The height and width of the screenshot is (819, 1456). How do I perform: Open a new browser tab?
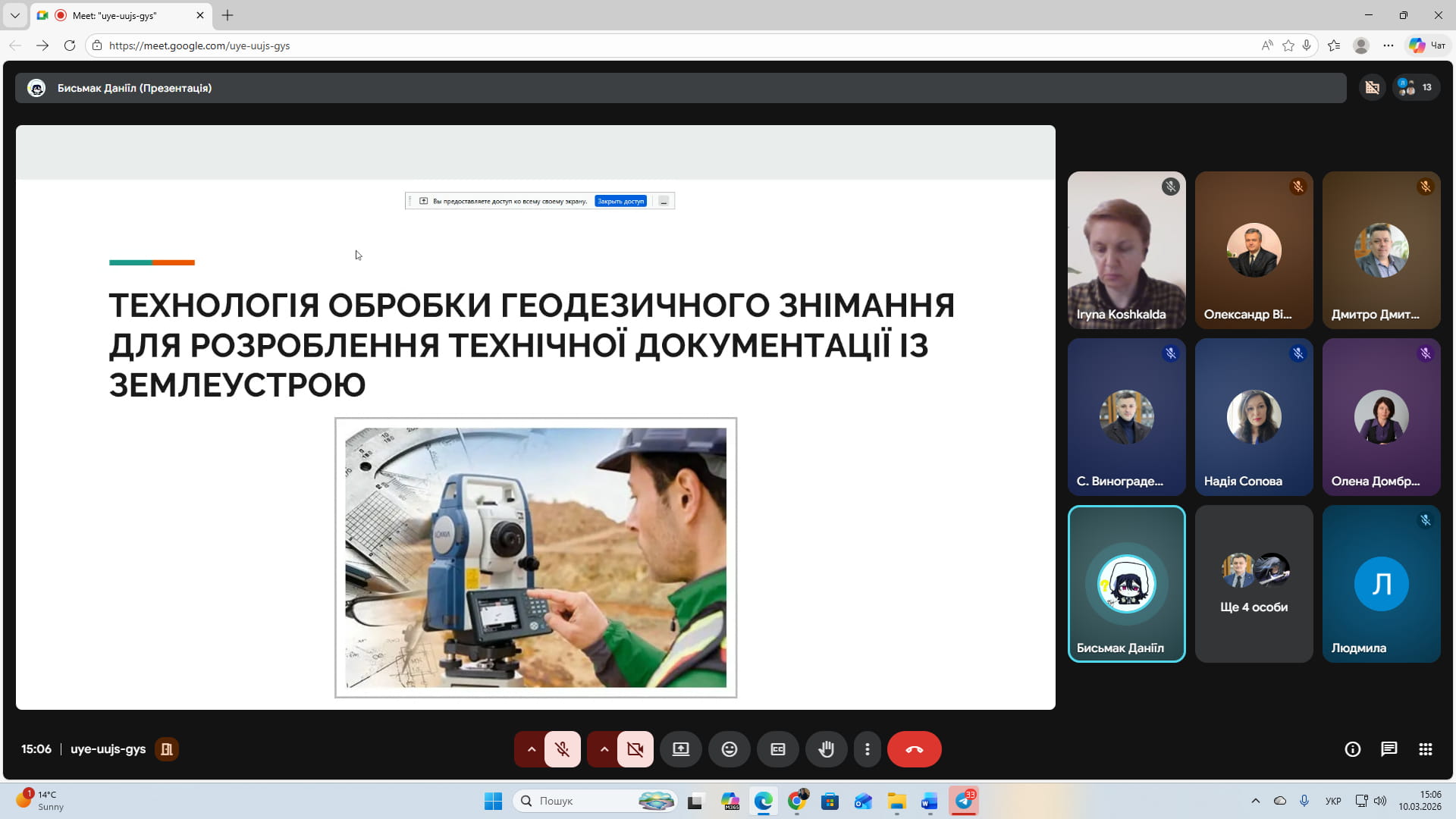227,15
